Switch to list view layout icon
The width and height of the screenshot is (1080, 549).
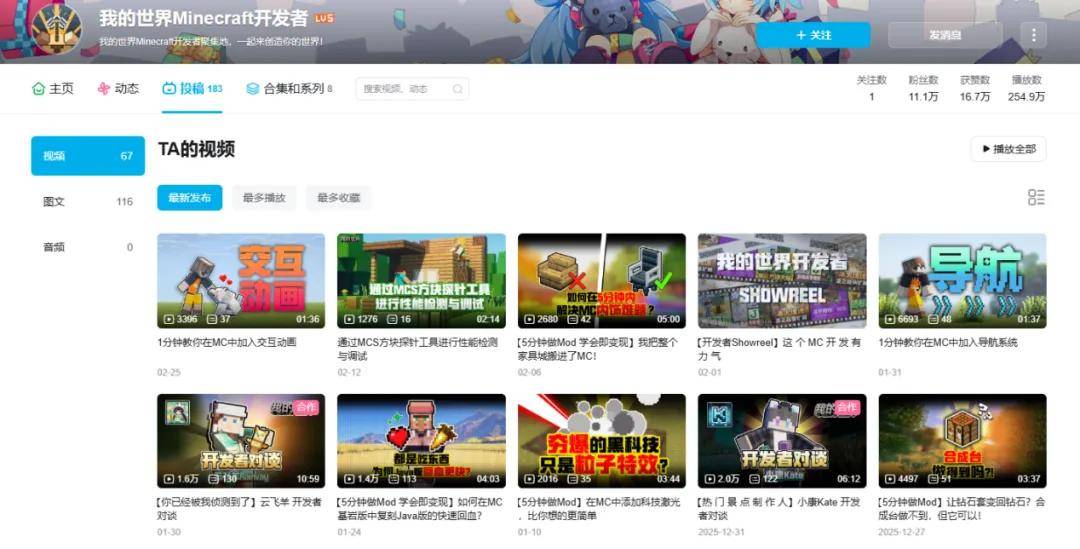coord(1036,198)
